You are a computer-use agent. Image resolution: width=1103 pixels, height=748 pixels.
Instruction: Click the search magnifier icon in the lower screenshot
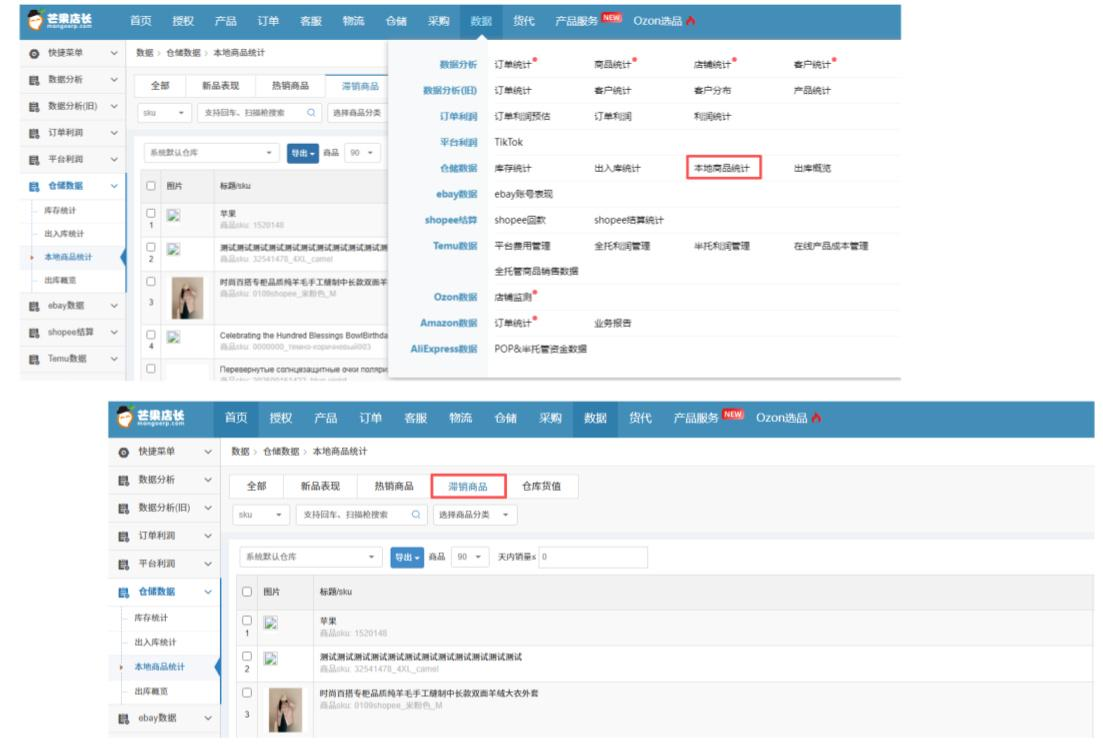point(416,514)
